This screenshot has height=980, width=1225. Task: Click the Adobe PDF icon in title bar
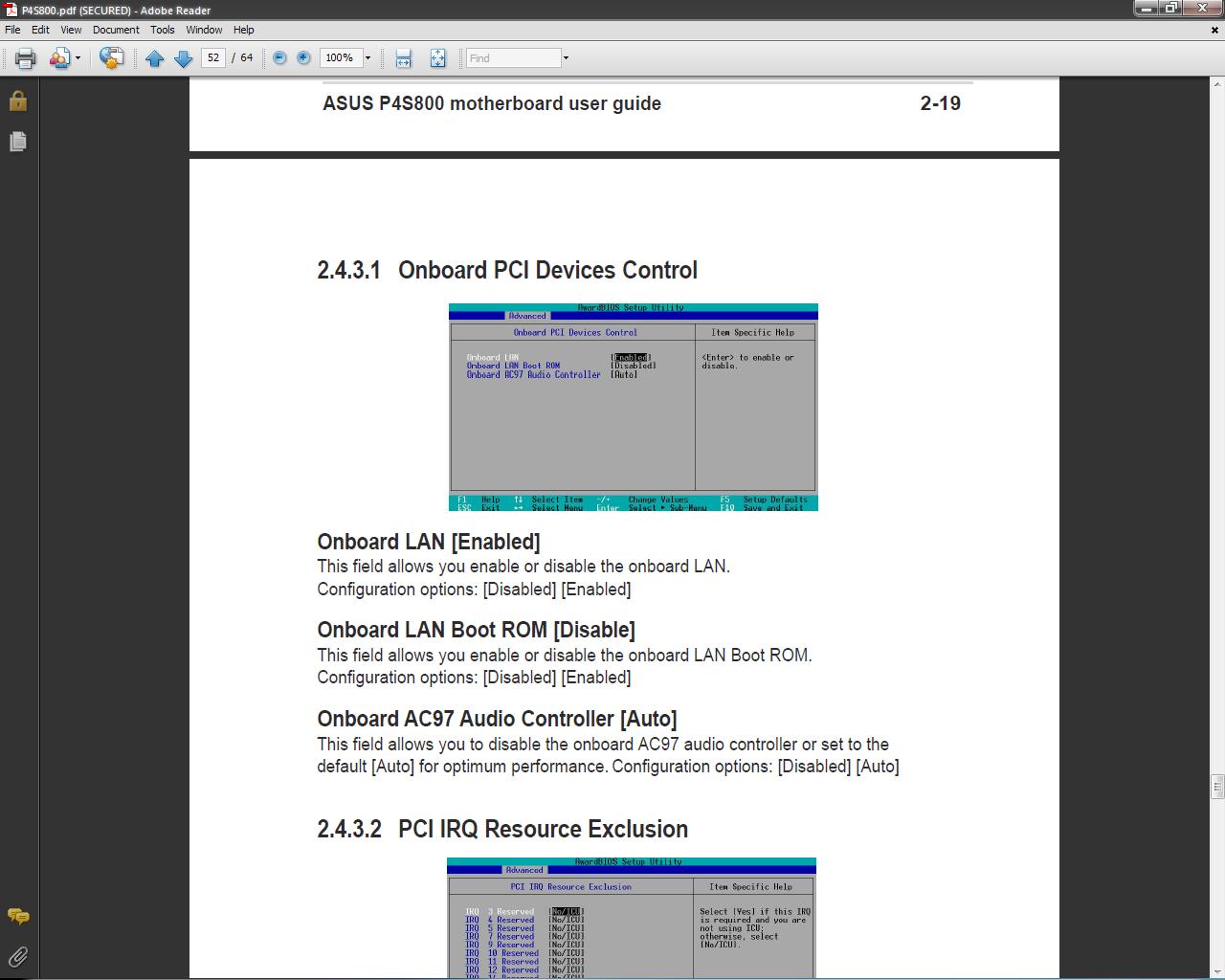[x=11, y=10]
